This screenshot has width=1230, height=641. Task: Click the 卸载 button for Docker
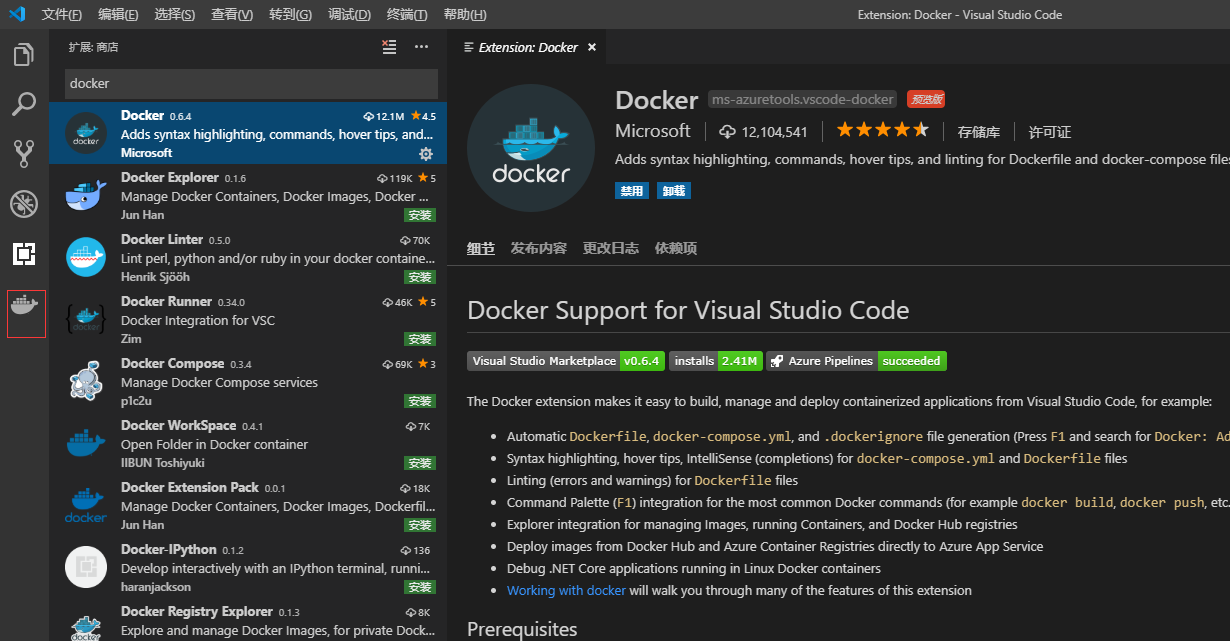click(x=674, y=190)
